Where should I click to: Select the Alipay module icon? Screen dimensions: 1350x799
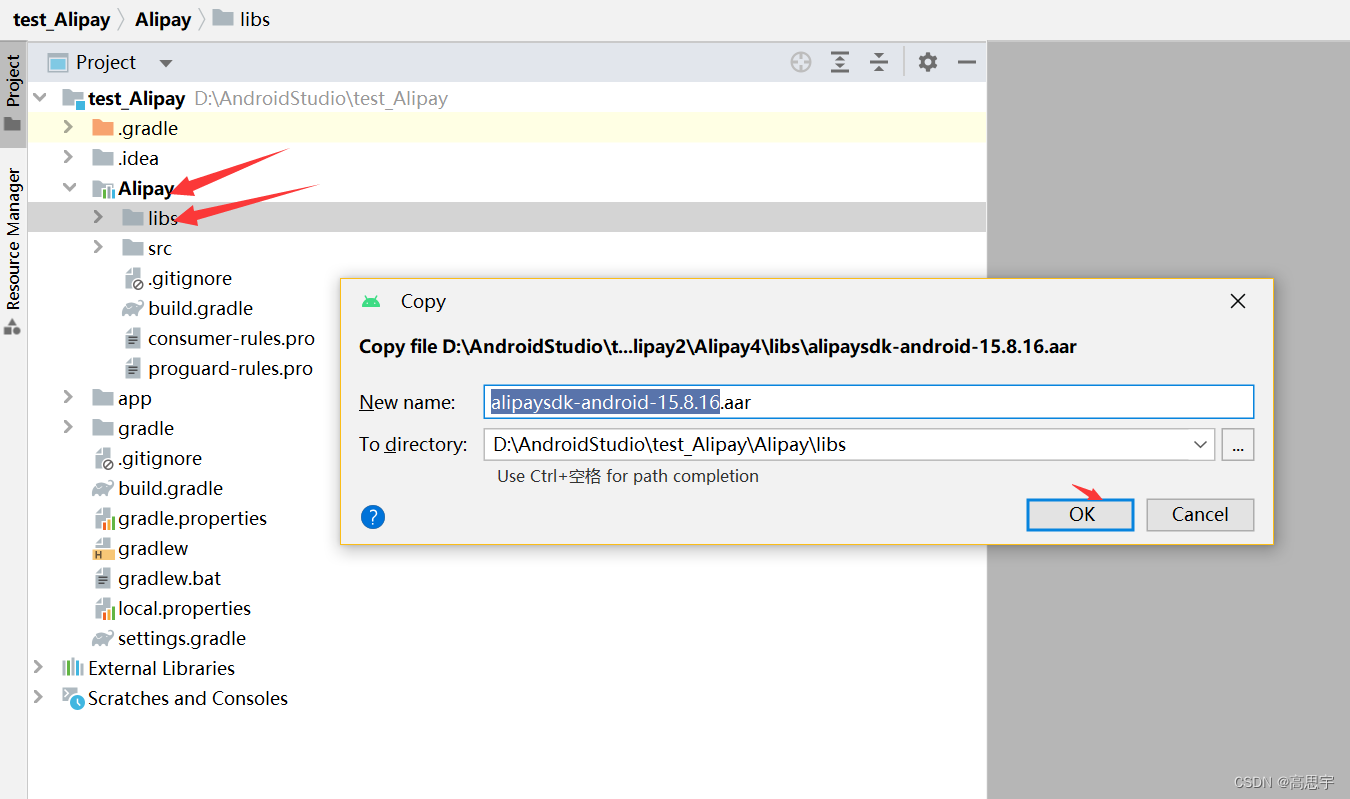[103, 188]
